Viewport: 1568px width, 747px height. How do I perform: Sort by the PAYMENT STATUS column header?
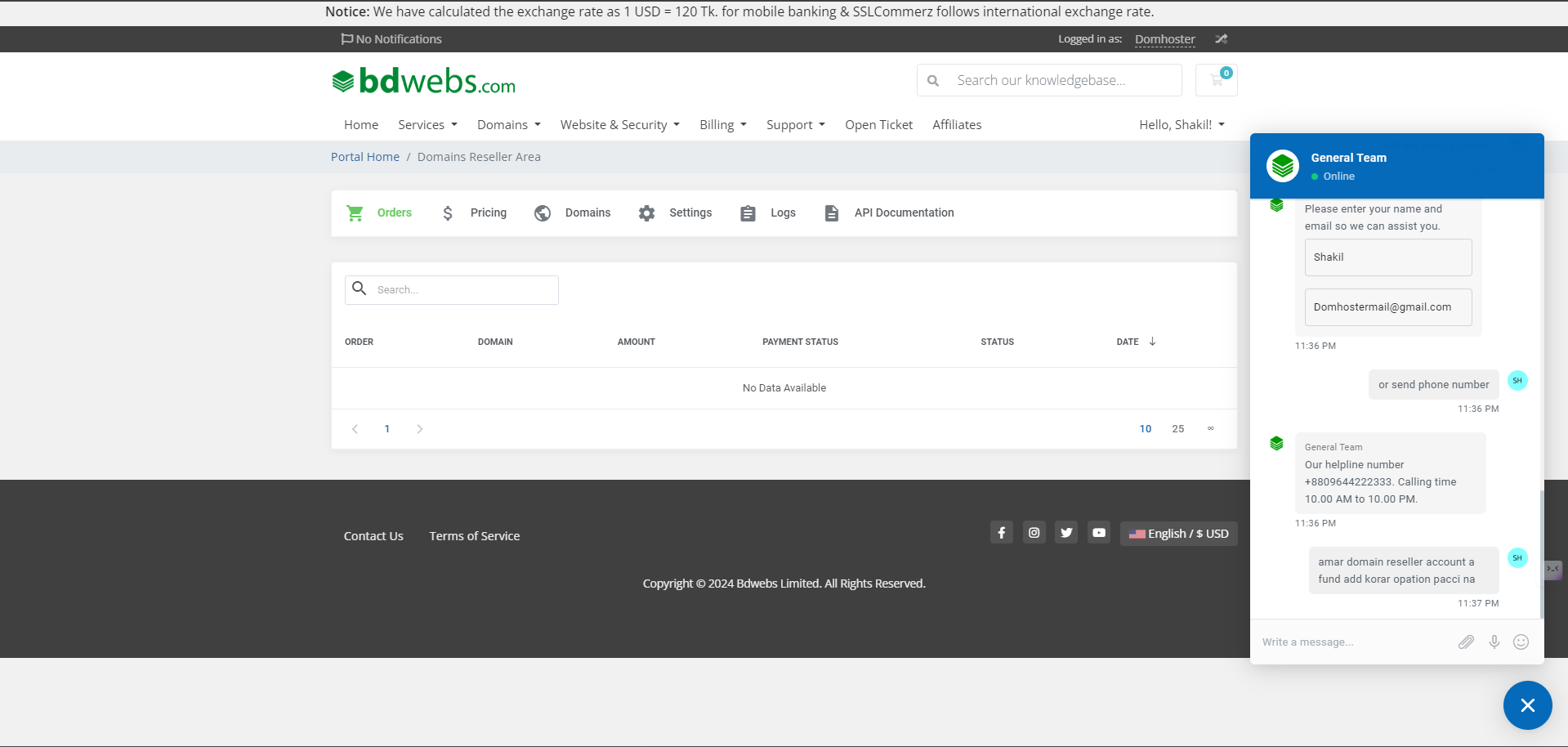[801, 342]
